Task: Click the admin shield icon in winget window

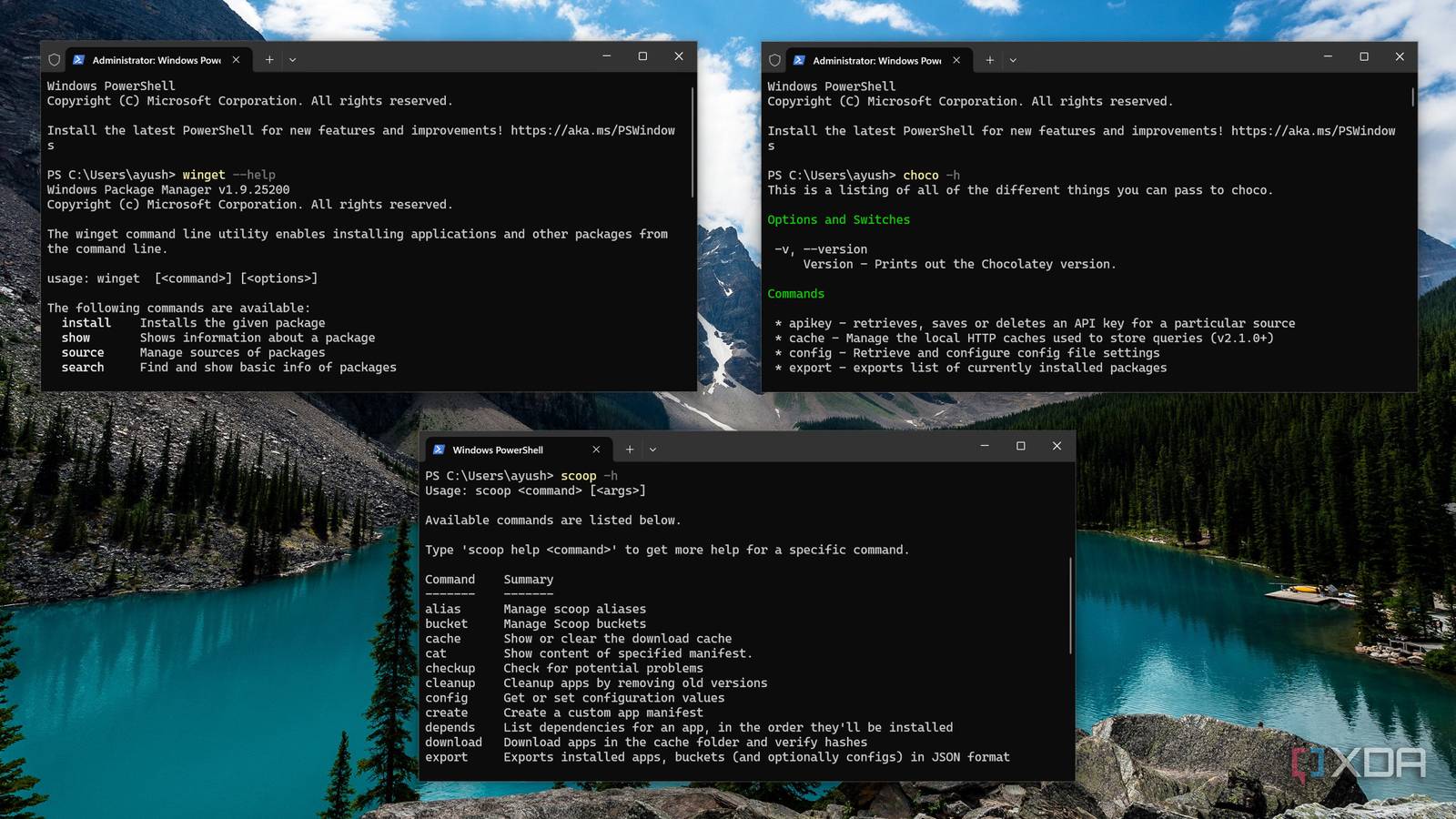Action: tap(54, 60)
